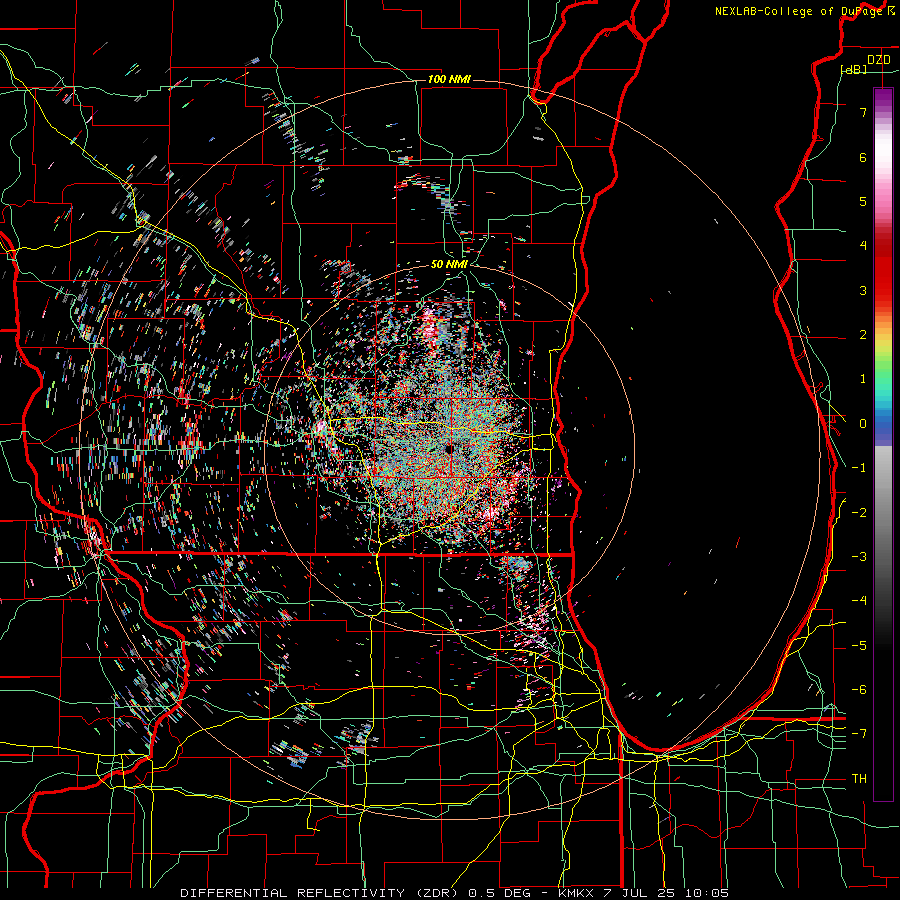
Task: Click the -5 value on the color scale
Action: pos(859,646)
